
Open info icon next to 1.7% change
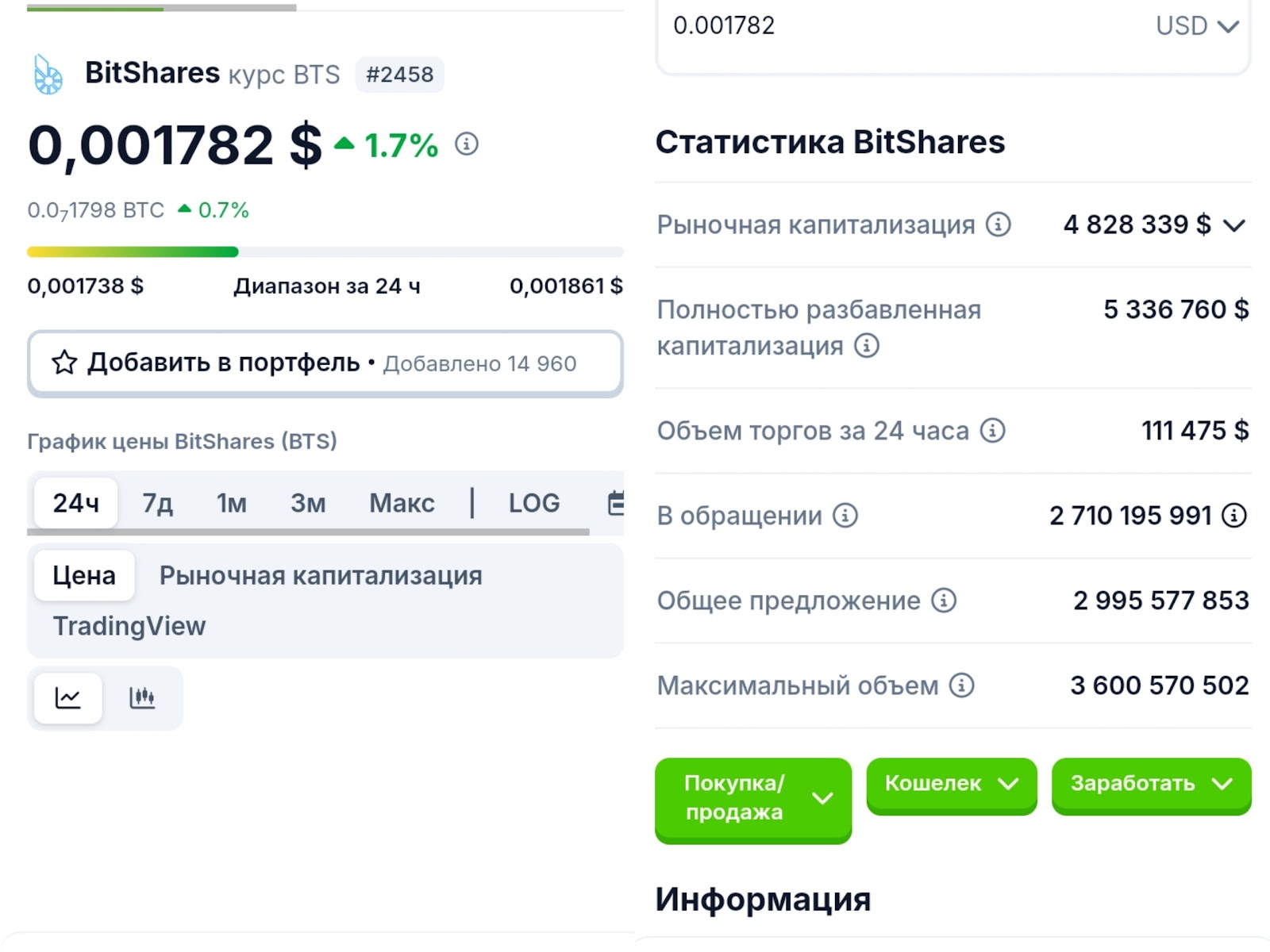click(x=467, y=144)
